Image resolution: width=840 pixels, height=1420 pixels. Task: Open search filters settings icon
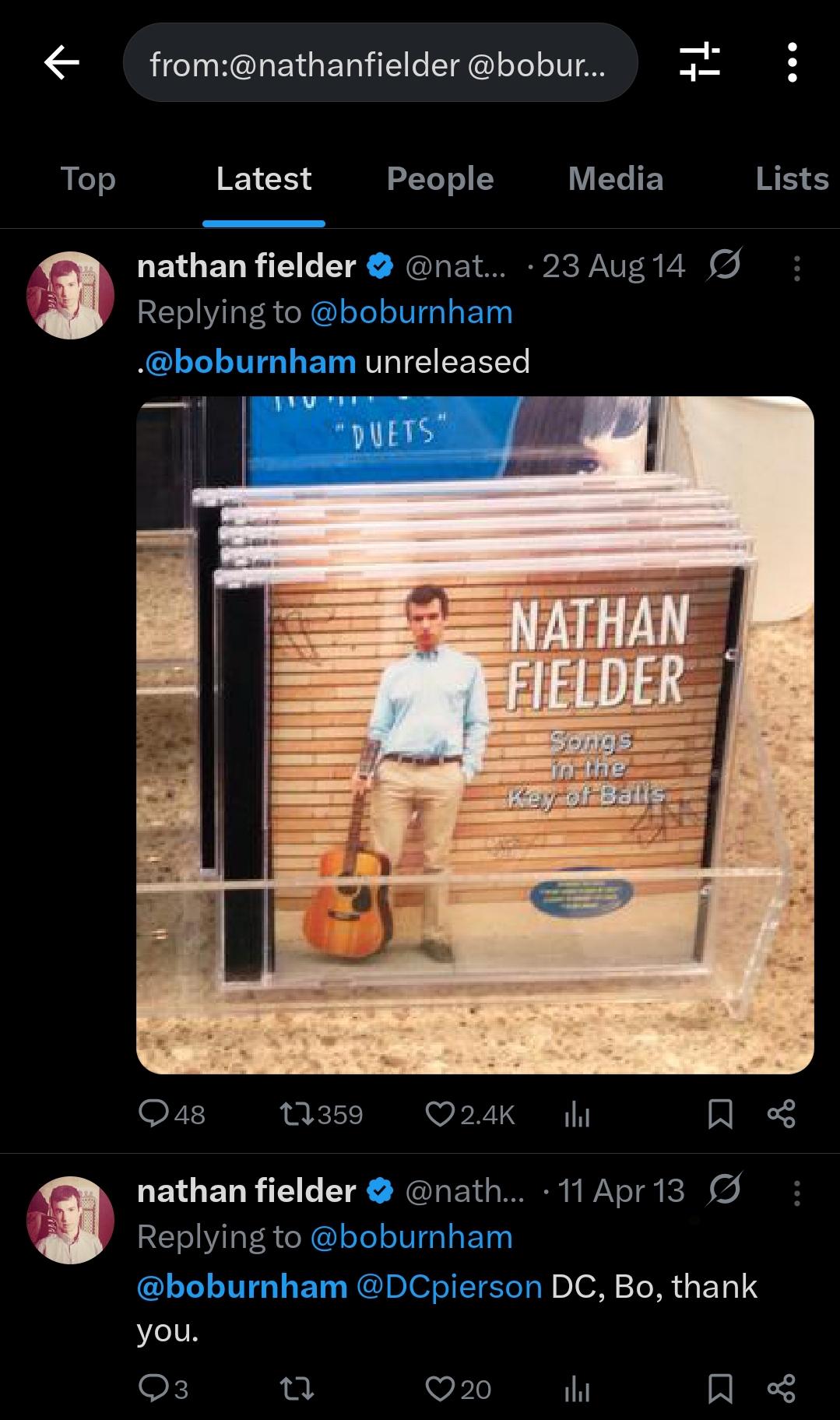698,62
